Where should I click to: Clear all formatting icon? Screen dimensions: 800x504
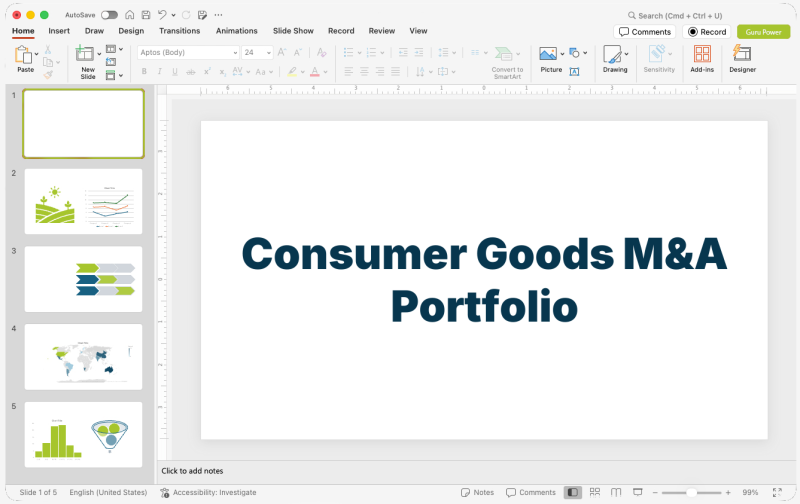click(321, 52)
